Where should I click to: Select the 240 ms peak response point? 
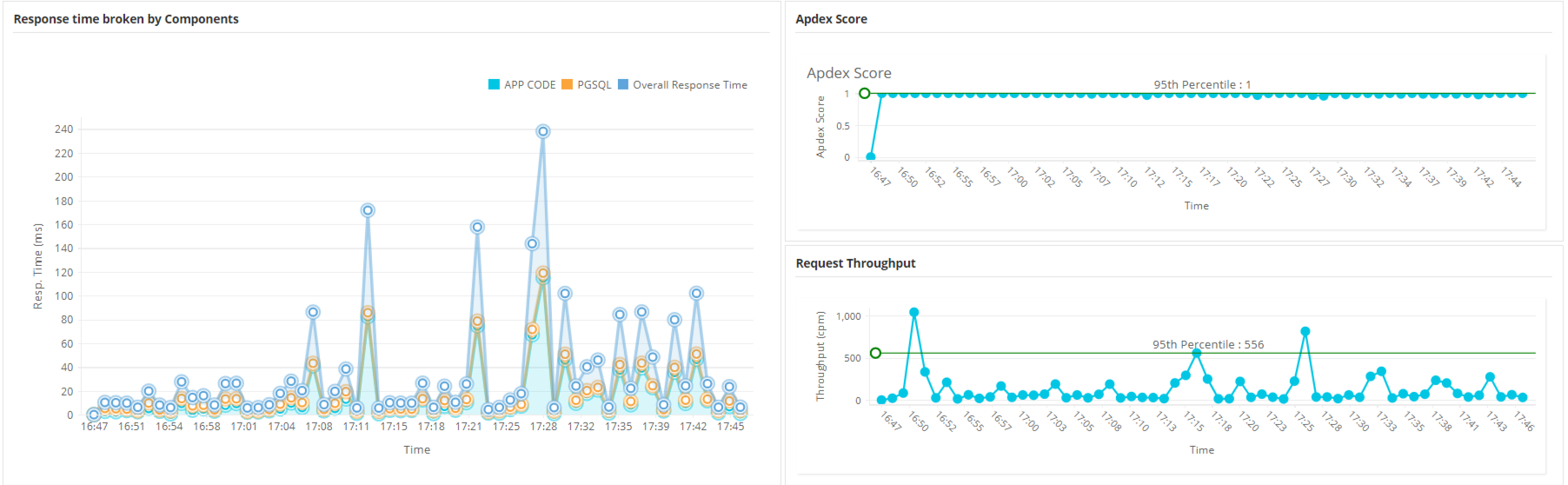point(543,131)
